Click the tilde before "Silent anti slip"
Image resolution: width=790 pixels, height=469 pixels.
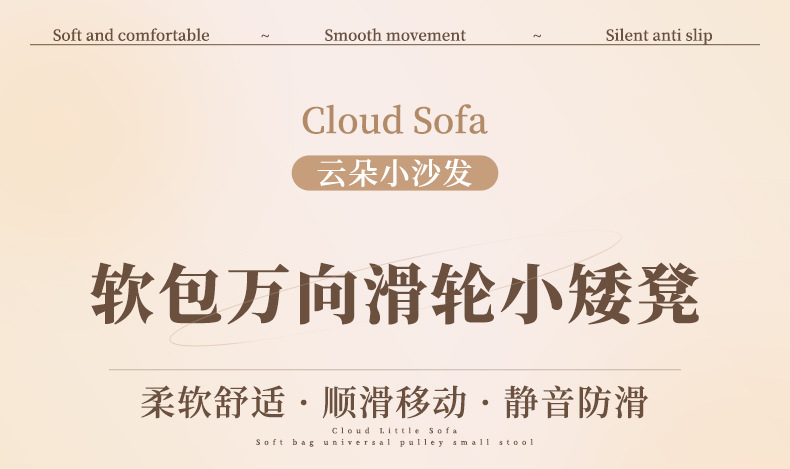537,36
